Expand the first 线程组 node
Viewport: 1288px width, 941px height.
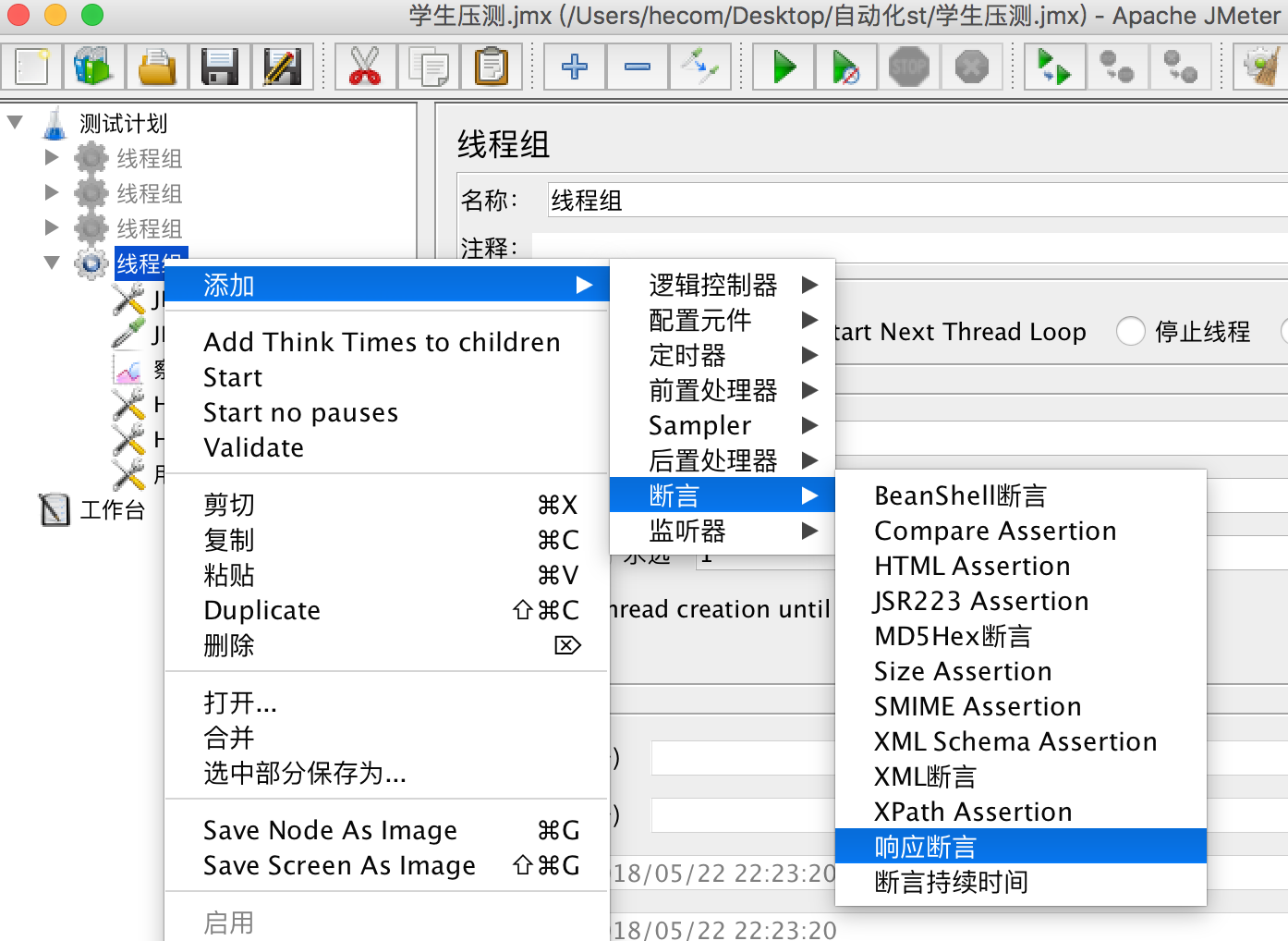(x=52, y=157)
